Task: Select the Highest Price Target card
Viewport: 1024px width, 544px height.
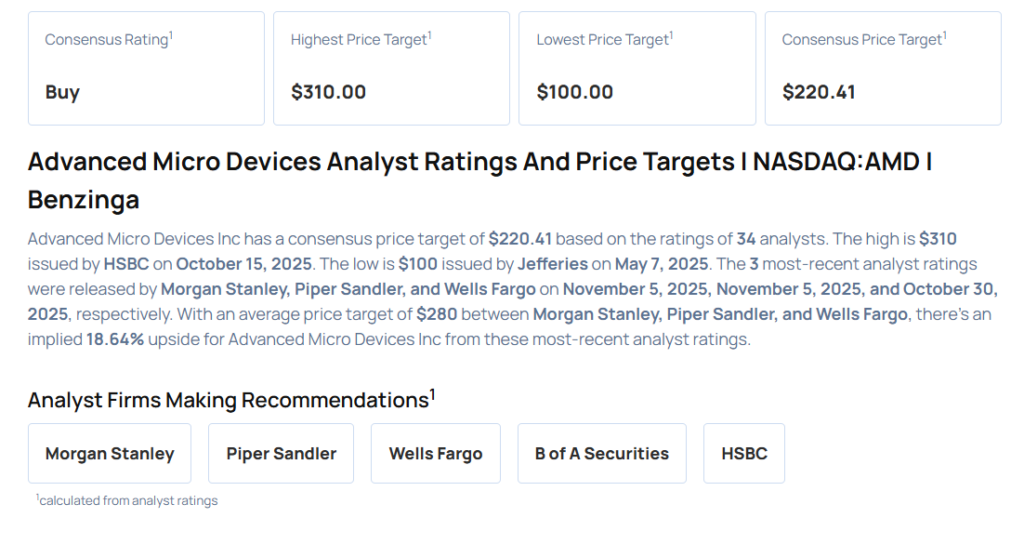Action: click(391, 68)
